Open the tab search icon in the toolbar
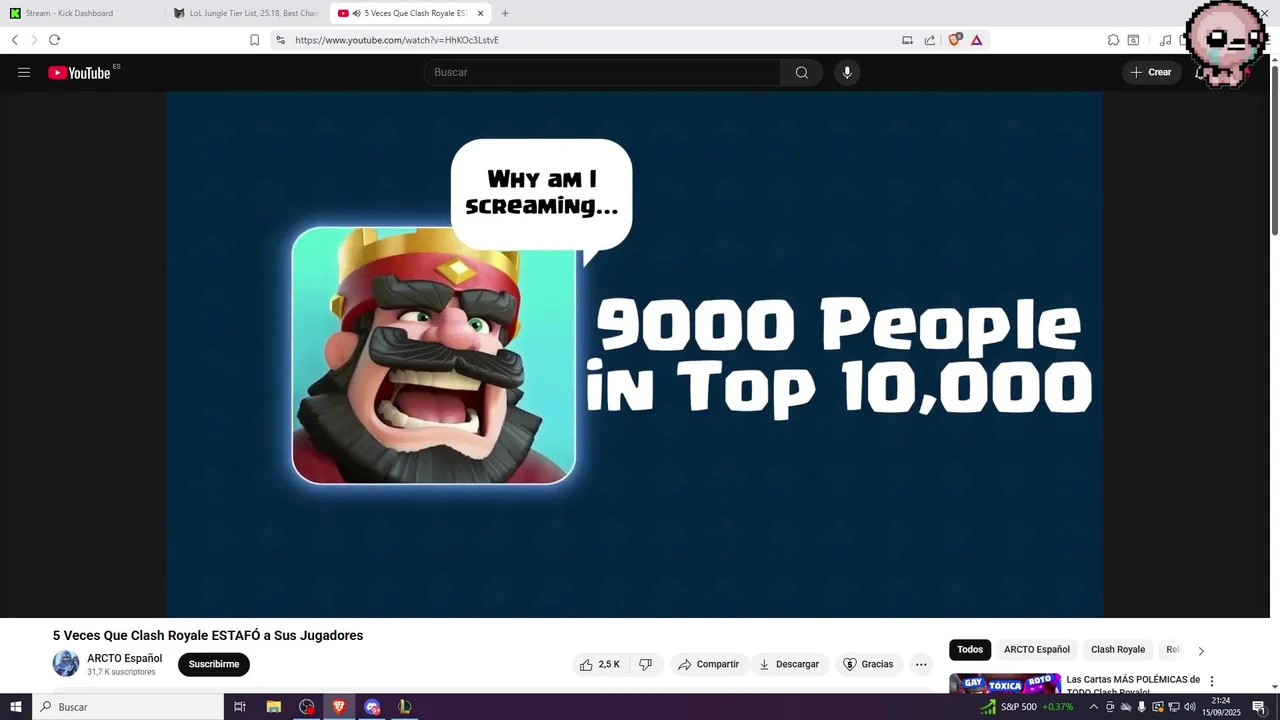The height and width of the screenshot is (720, 1280). click(1133, 40)
